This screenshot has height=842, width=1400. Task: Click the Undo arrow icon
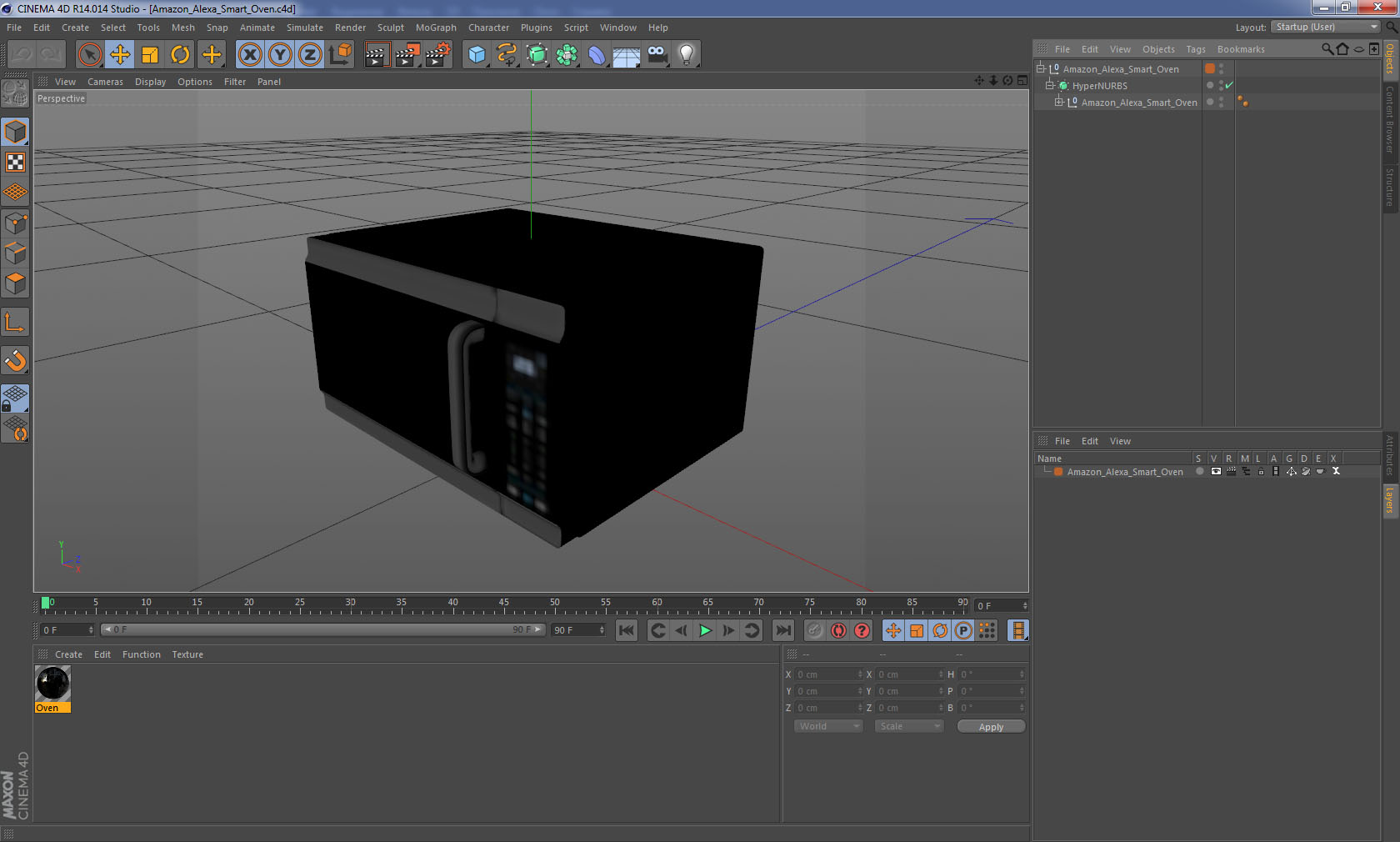click(x=22, y=55)
